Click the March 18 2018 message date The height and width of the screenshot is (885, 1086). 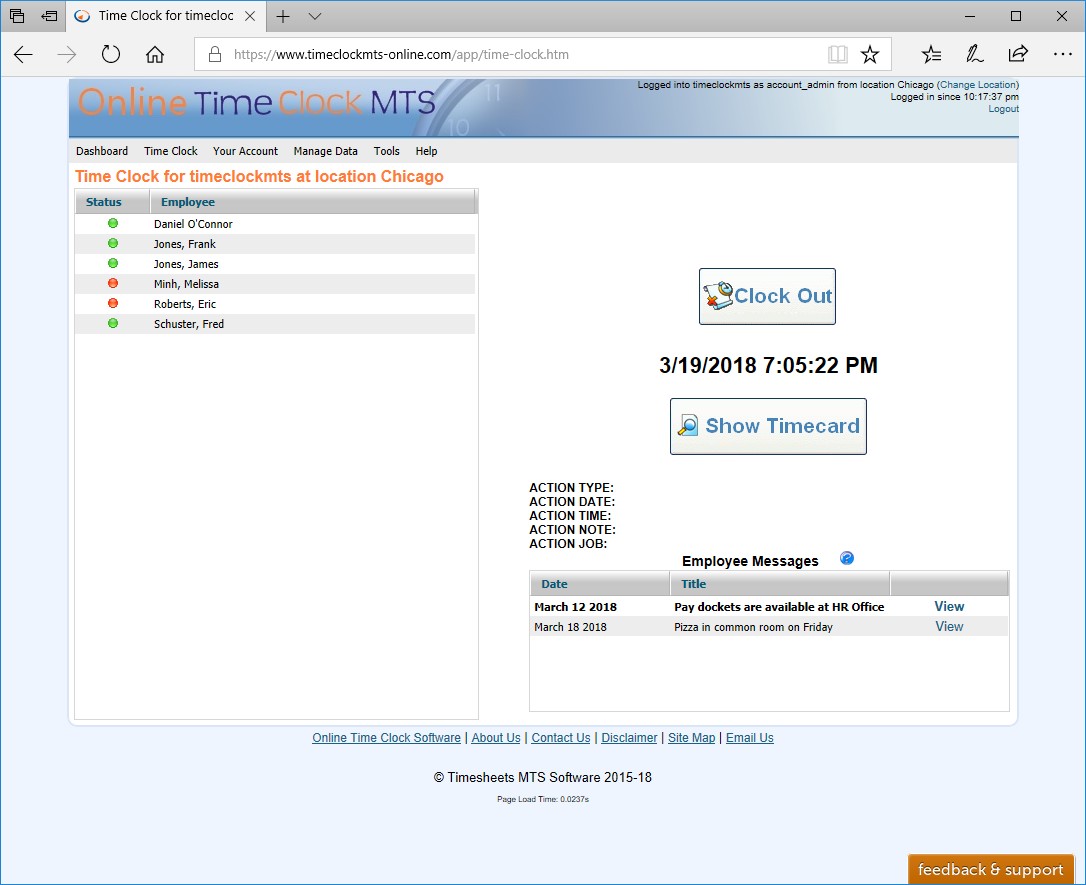coord(570,627)
